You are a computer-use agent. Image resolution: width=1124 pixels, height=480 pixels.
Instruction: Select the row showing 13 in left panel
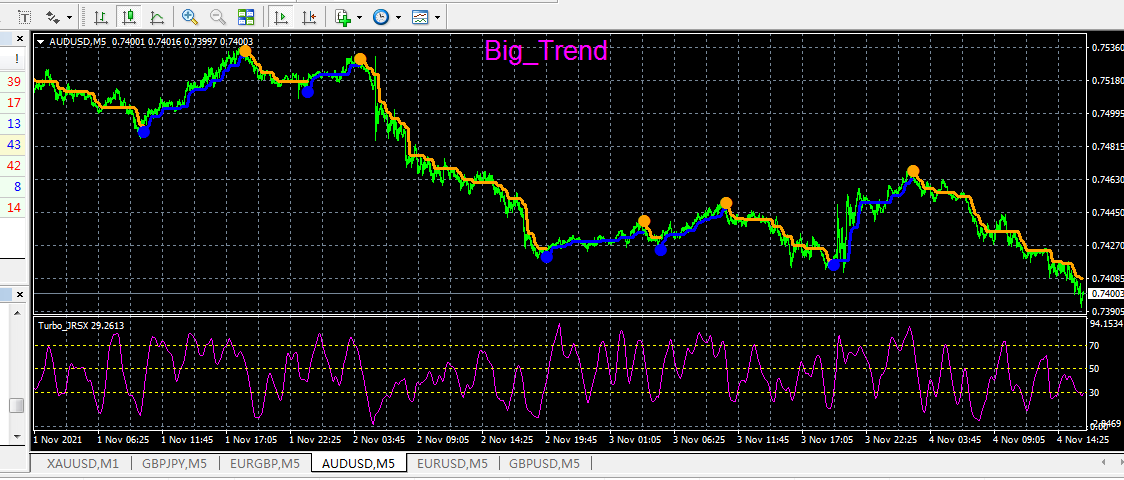[x=14, y=124]
